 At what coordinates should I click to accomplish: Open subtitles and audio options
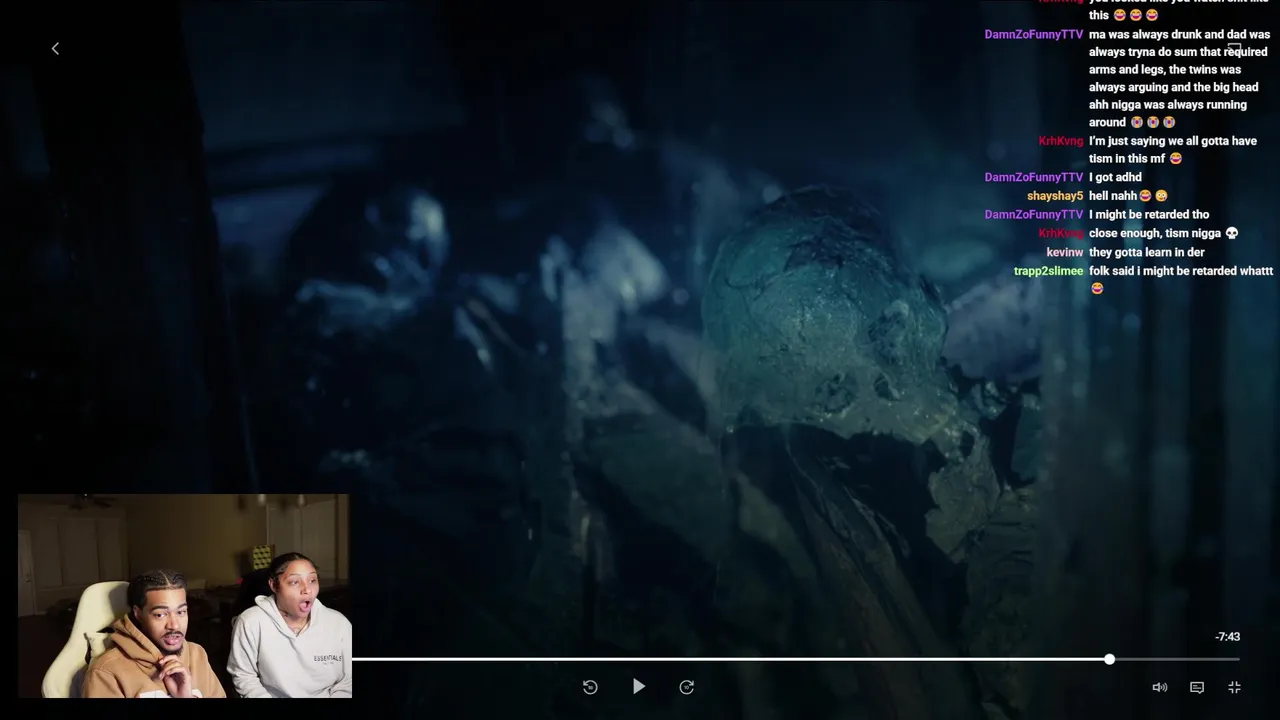click(x=1197, y=687)
